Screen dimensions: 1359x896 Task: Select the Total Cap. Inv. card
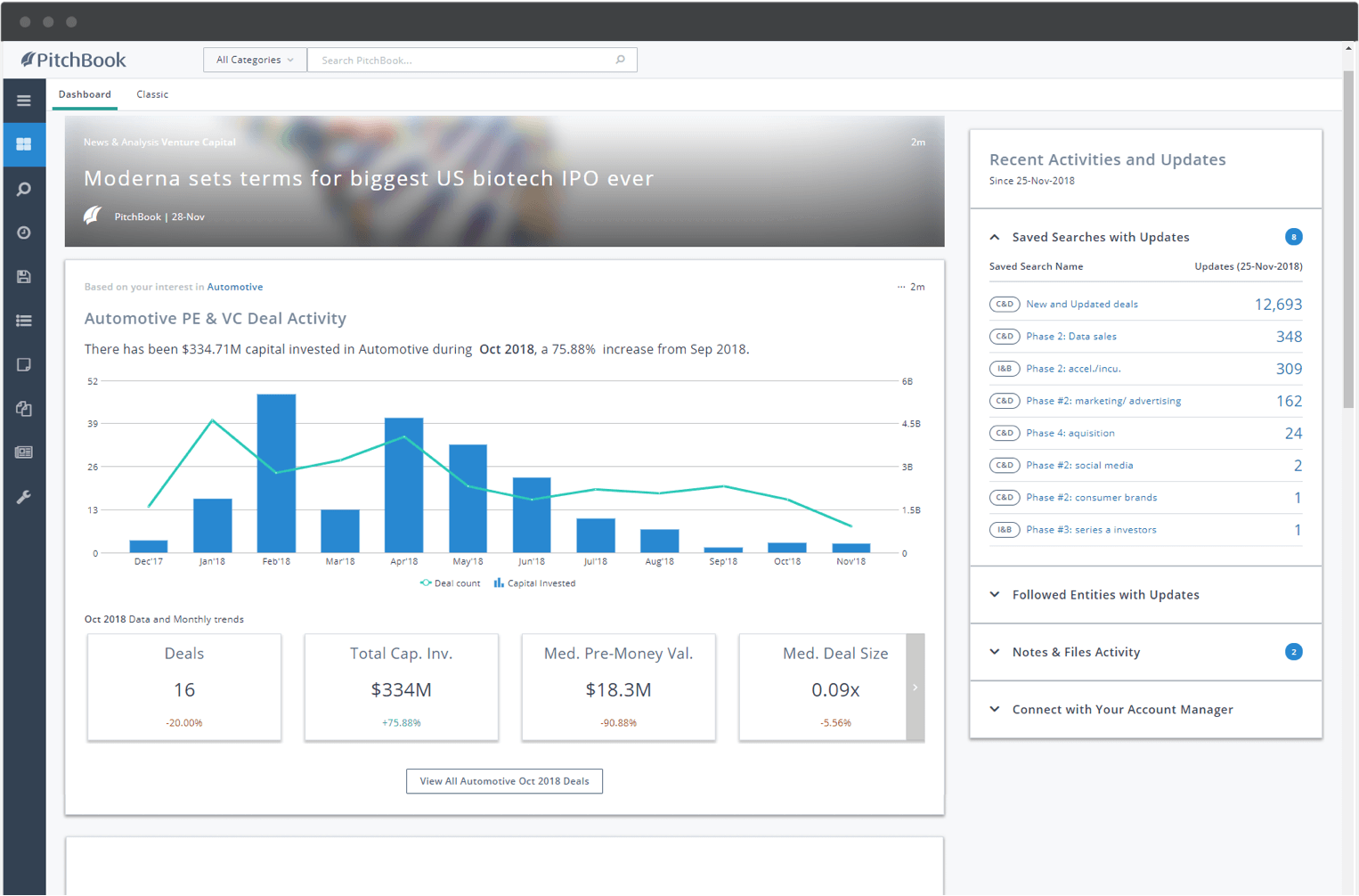402,687
